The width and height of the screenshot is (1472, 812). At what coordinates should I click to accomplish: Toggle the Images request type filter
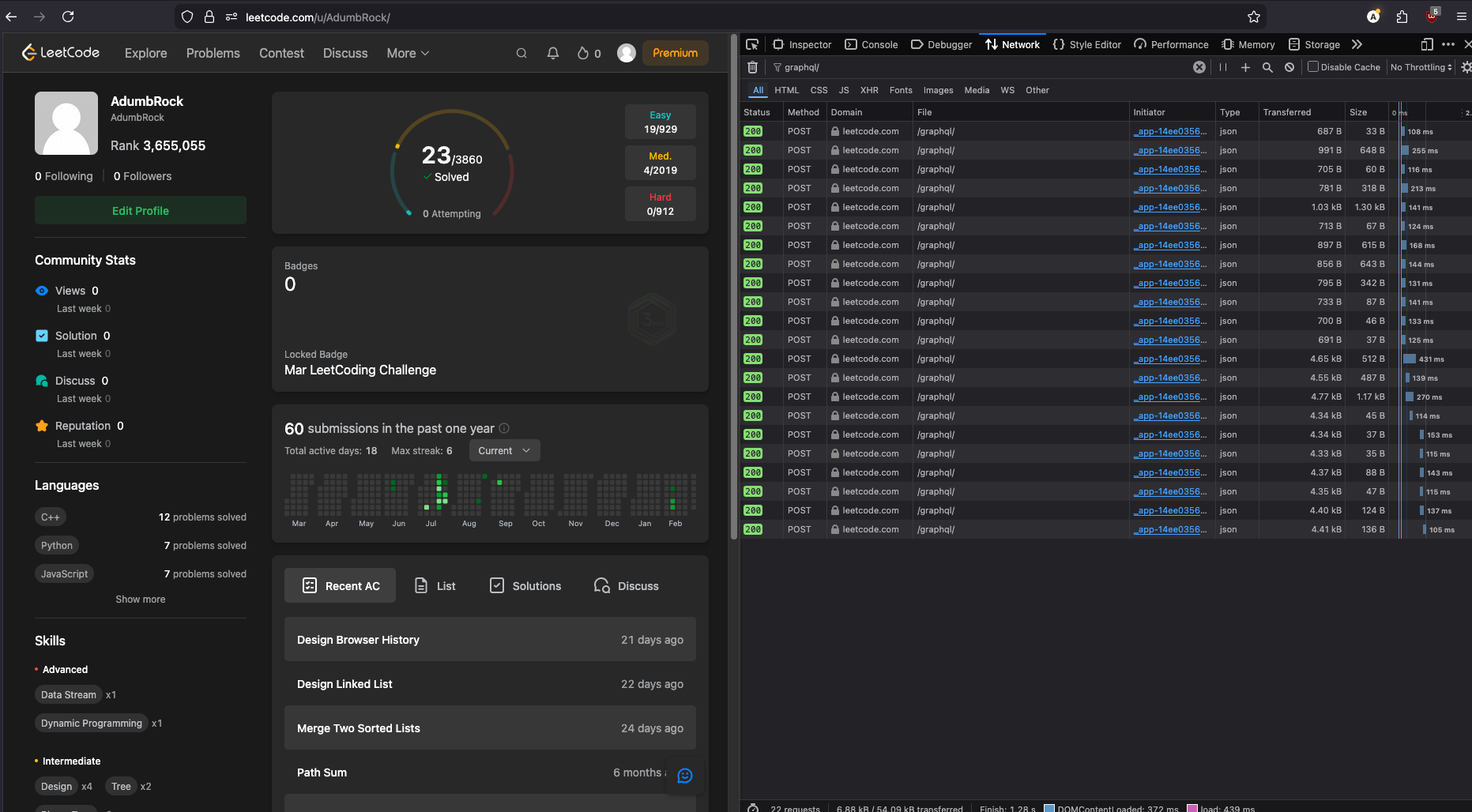coord(939,90)
